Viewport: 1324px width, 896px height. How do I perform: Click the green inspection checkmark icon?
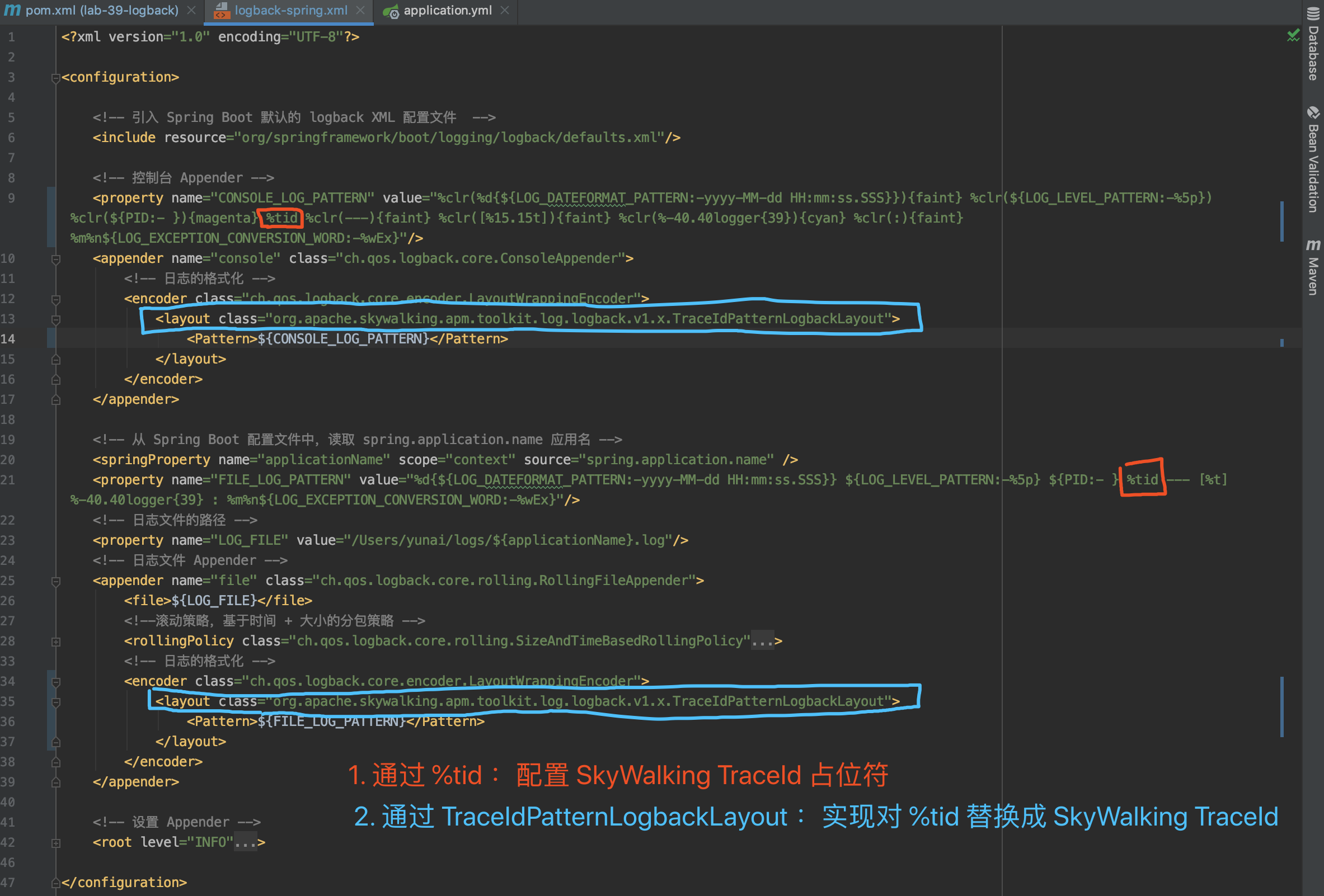coord(1293,36)
